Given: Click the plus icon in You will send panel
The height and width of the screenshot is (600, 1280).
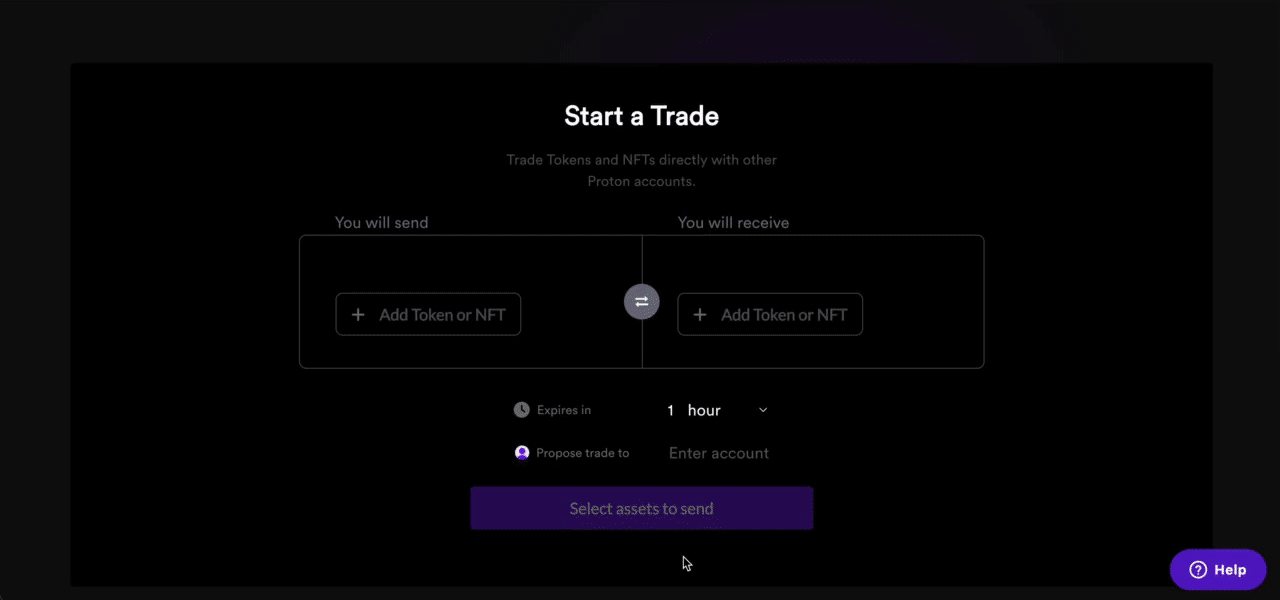Looking at the screenshot, I should [358, 314].
